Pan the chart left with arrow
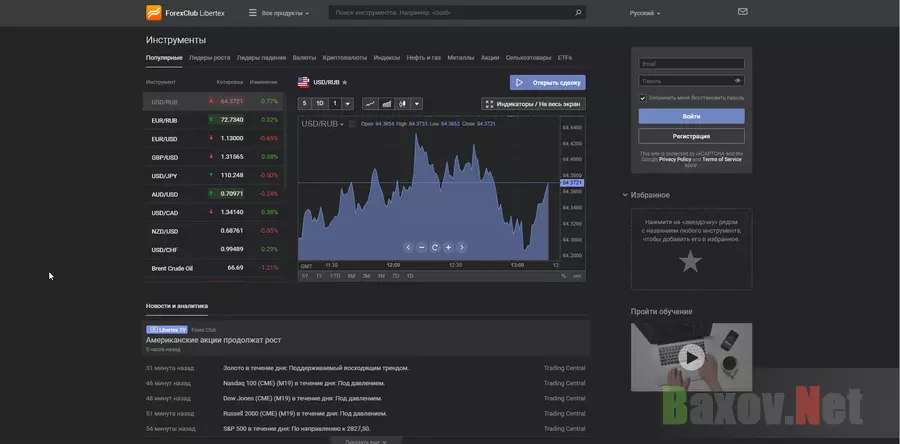 (408, 247)
